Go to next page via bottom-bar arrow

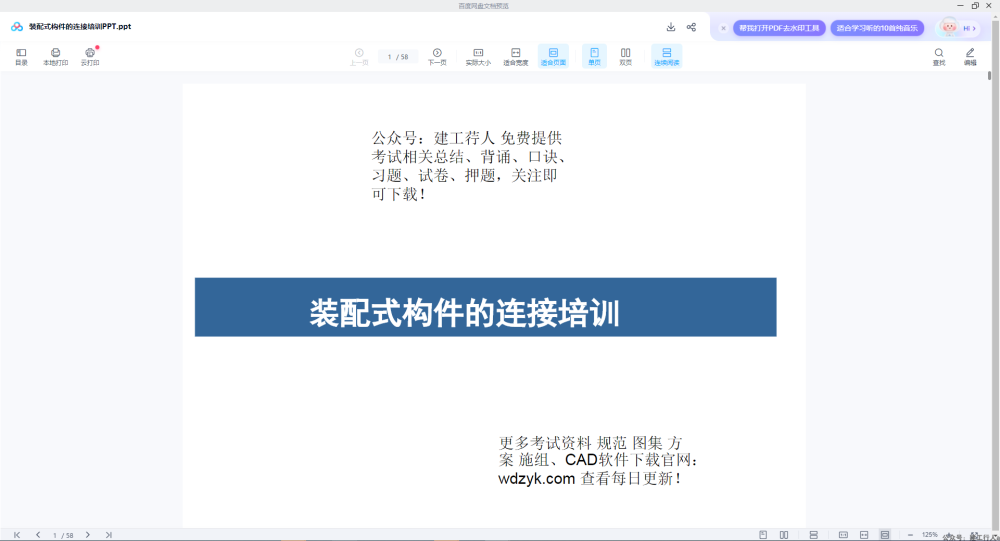87,535
